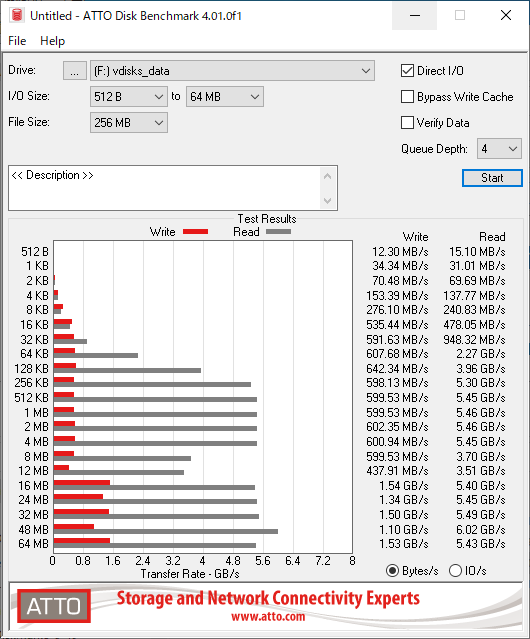Click the Start button
Image resolution: width=530 pixels, height=639 pixels.
tap(492, 178)
